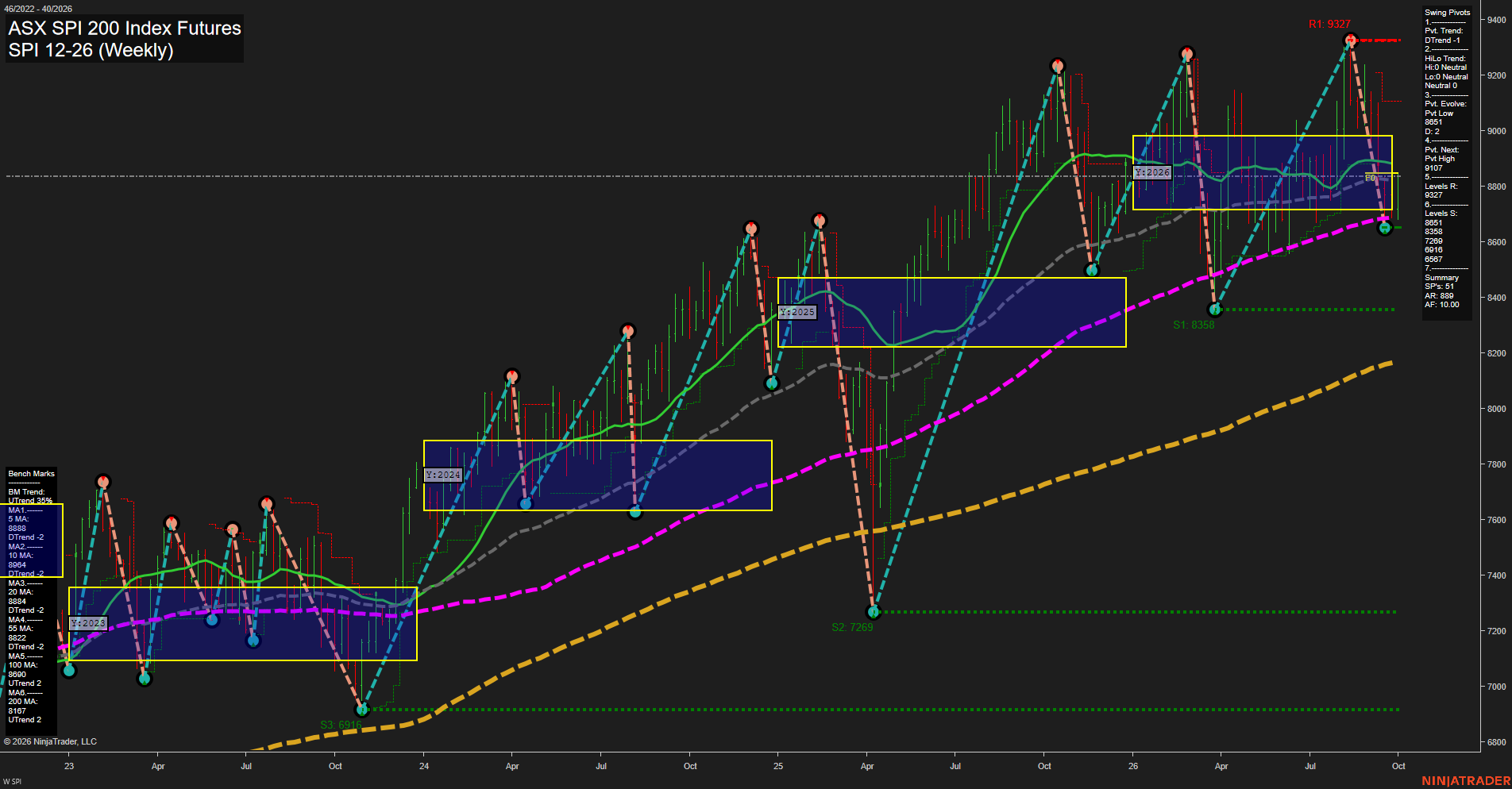This screenshot has width=1512, height=789.
Task: Click the NinjaTrader logo in the corner
Action: point(1466,781)
